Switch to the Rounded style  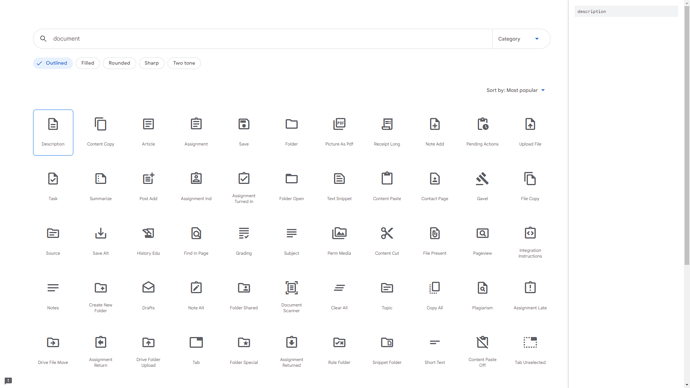(x=119, y=63)
